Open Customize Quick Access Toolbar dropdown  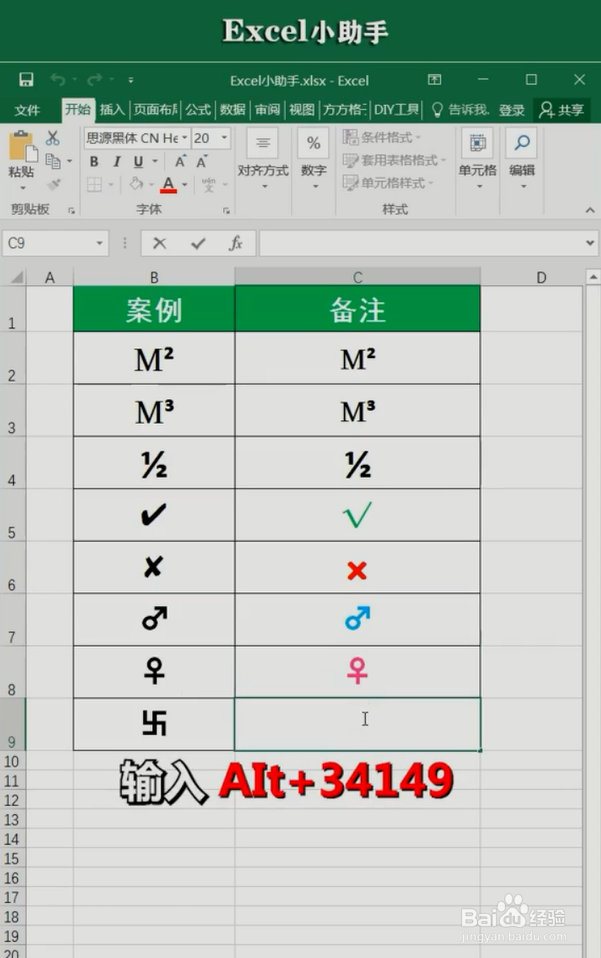point(131,79)
